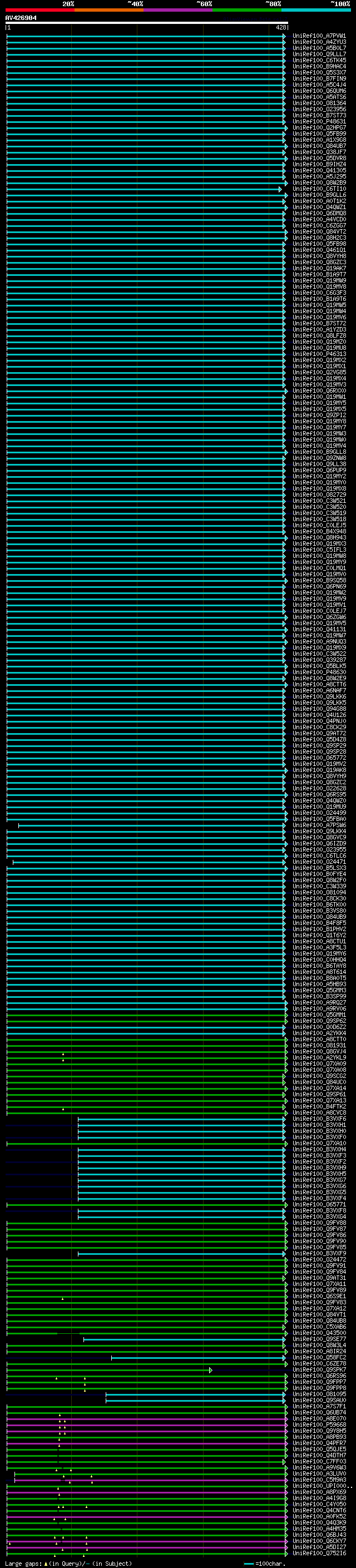This screenshot has width=356, height=1568.
Task: Select hit UniRef100_B3VXF9
Action: (x=319, y=1253)
